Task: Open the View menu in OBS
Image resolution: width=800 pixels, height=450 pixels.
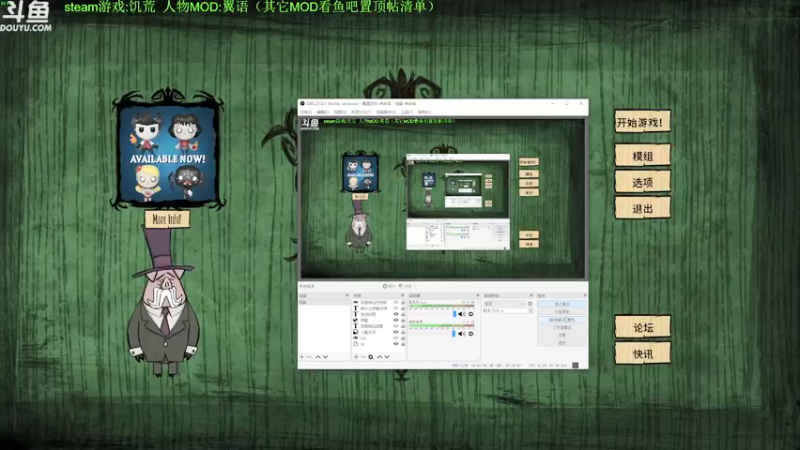Action: pyautogui.click(x=340, y=112)
